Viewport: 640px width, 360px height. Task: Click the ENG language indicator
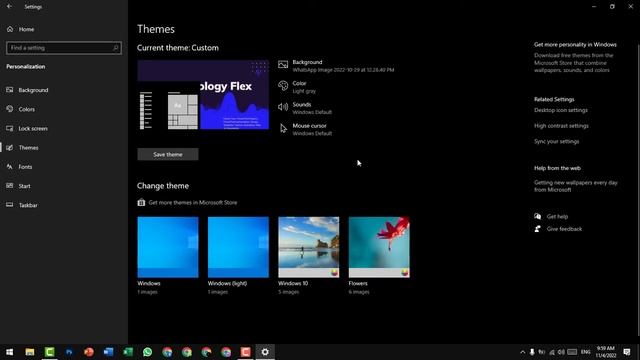coord(586,352)
